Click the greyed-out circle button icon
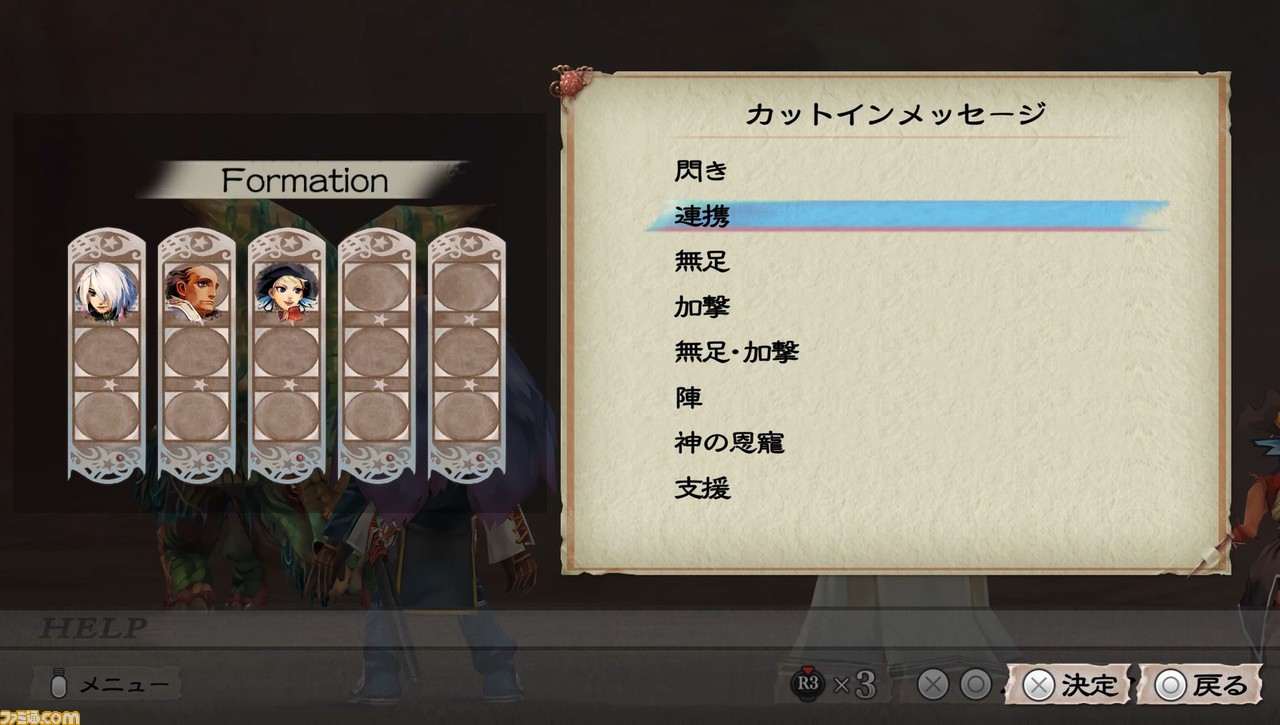The width and height of the screenshot is (1280, 725). [x=976, y=685]
